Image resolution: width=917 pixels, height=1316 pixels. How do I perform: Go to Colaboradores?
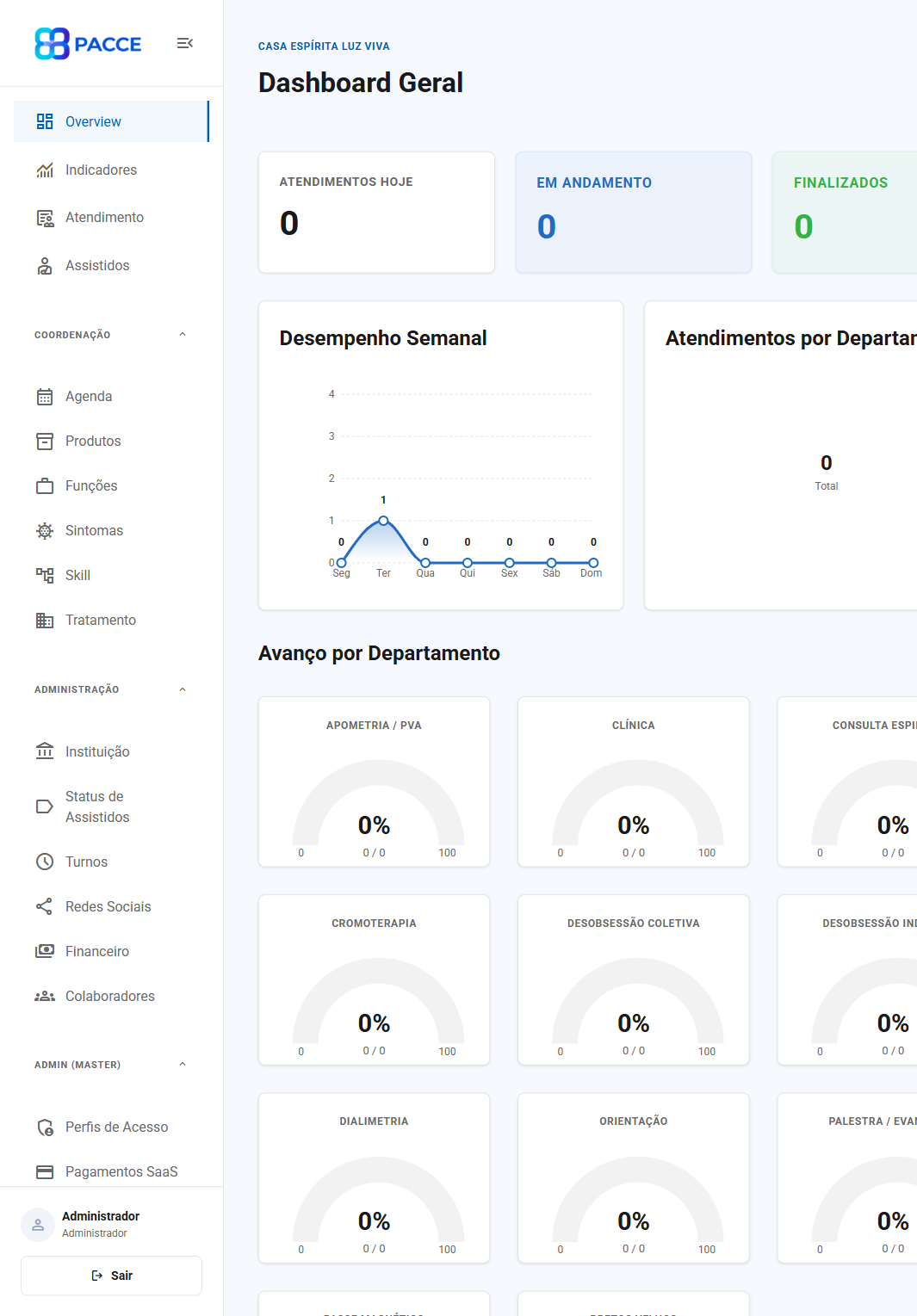[111, 996]
